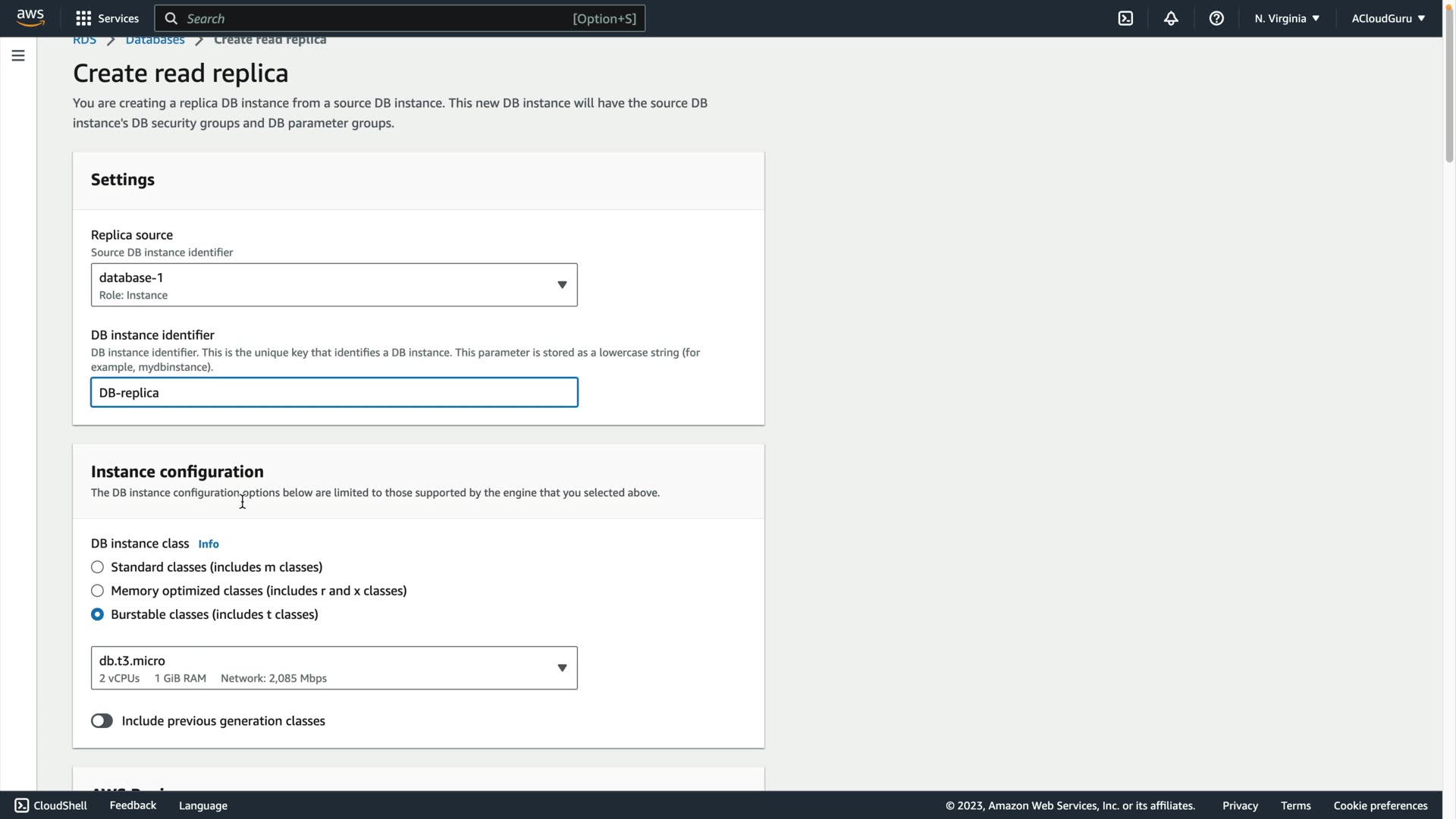Screen dimensions: 1456x819
Task: Click the search magnifier icon
Action: click(x=171, y=18)
